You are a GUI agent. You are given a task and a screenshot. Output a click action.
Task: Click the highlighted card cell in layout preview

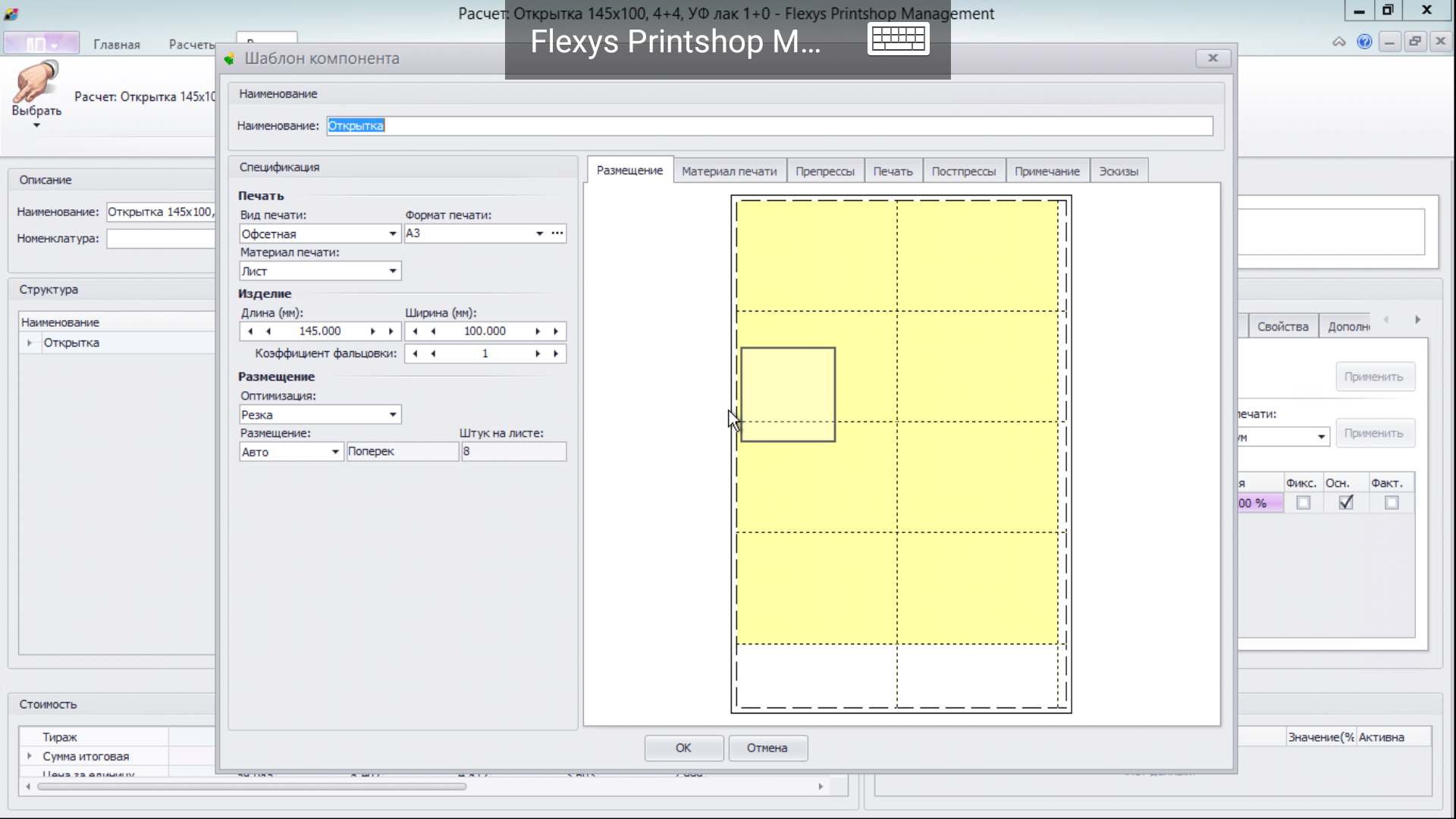pos(788,394)
